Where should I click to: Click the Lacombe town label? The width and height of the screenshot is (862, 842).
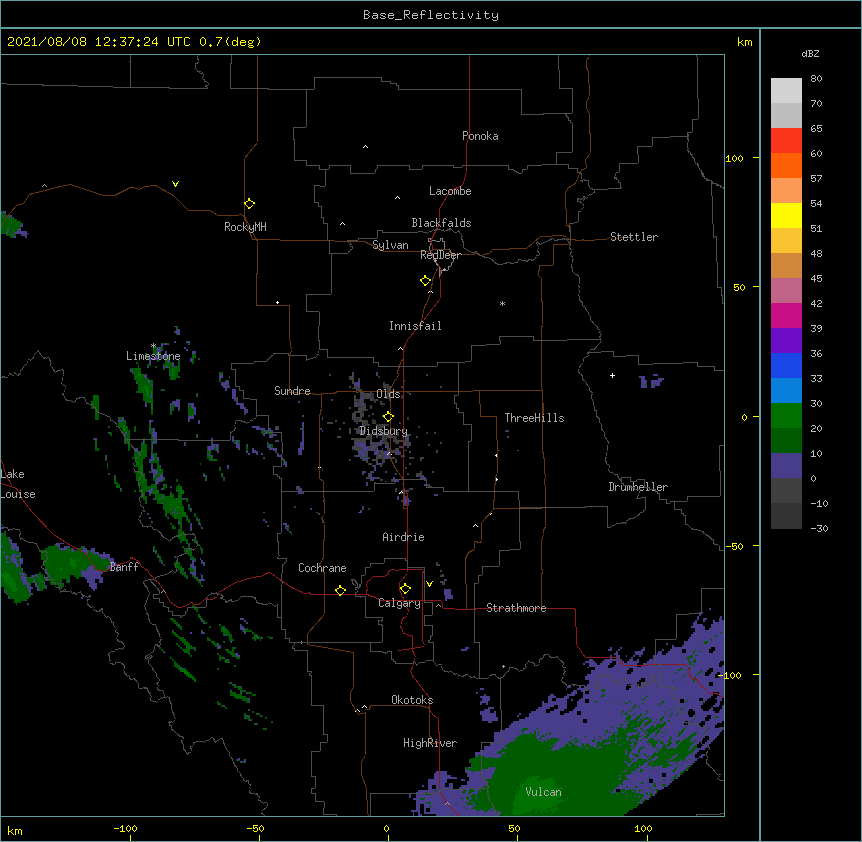tap(450, 191)
